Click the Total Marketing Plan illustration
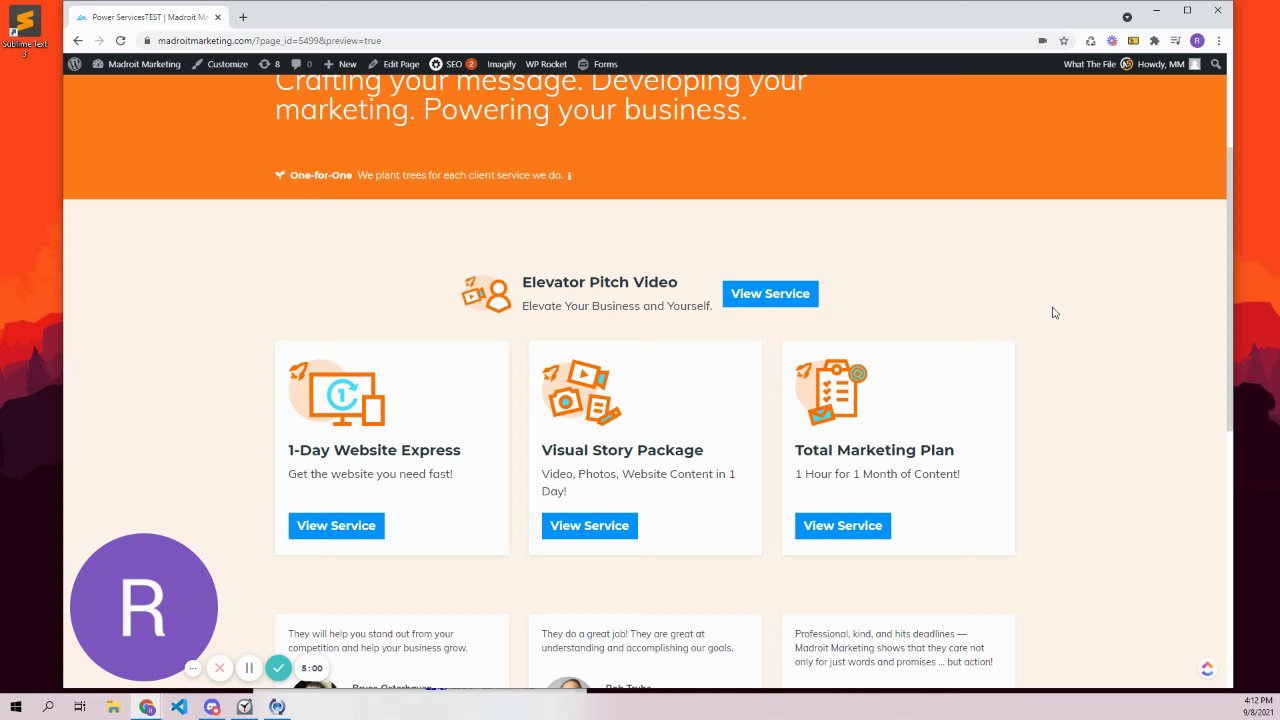Screen dimensions: 1280x720 pos(831,393)
